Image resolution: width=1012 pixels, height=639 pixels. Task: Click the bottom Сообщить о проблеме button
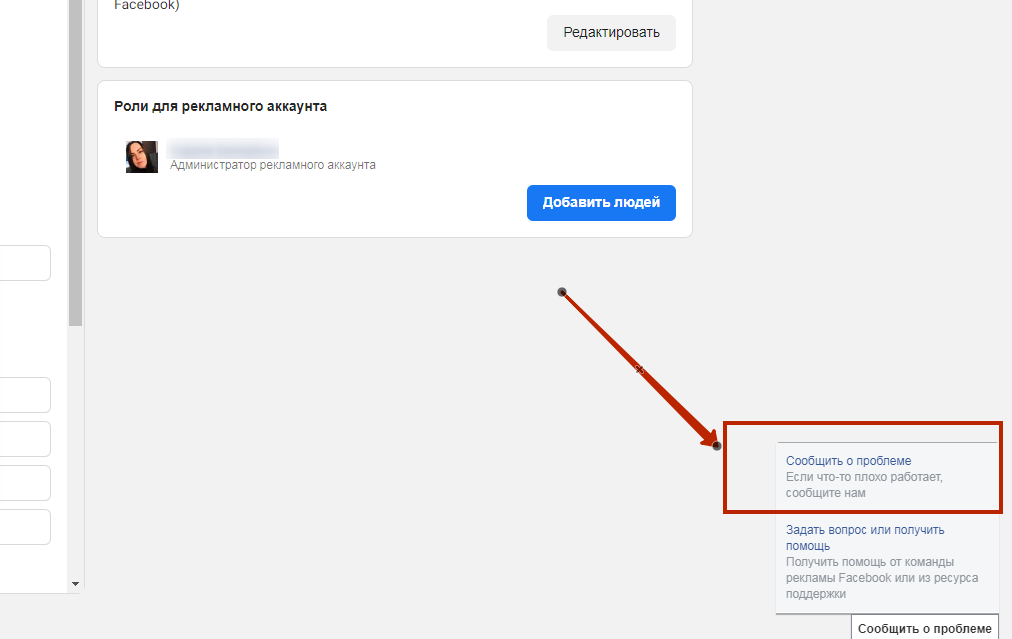pos(924,628)
